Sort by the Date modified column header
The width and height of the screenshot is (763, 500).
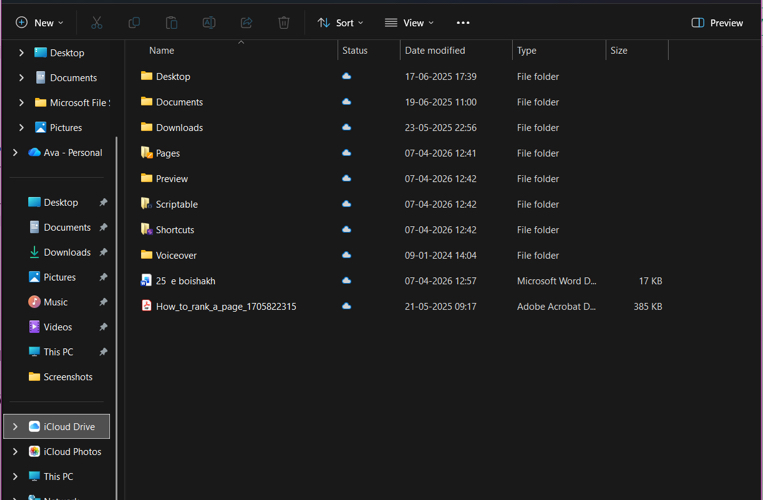pyautogui.click(x=435, y=50)
